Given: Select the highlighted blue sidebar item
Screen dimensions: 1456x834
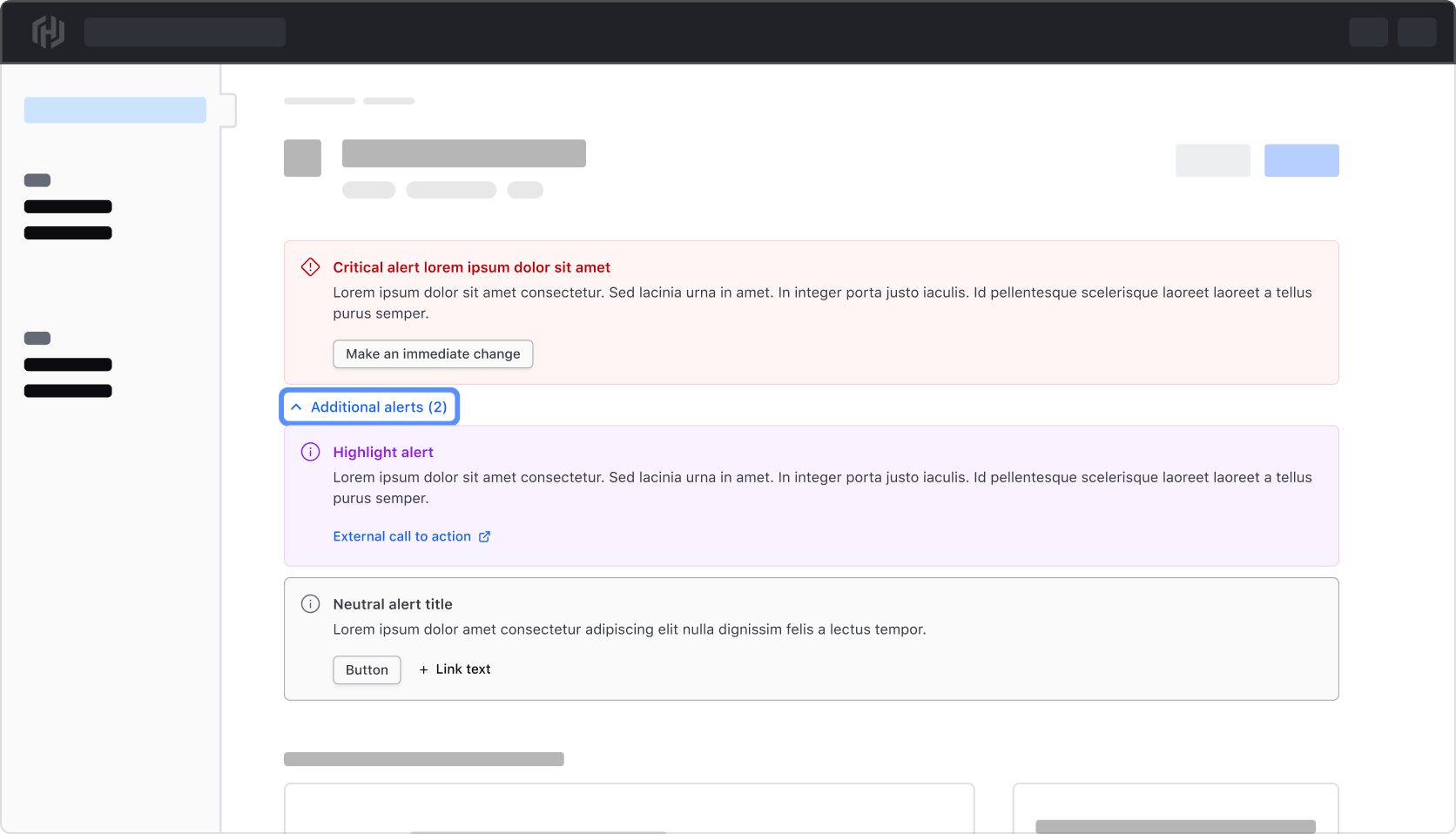Looking at the screenshot, I should [115, 111].
